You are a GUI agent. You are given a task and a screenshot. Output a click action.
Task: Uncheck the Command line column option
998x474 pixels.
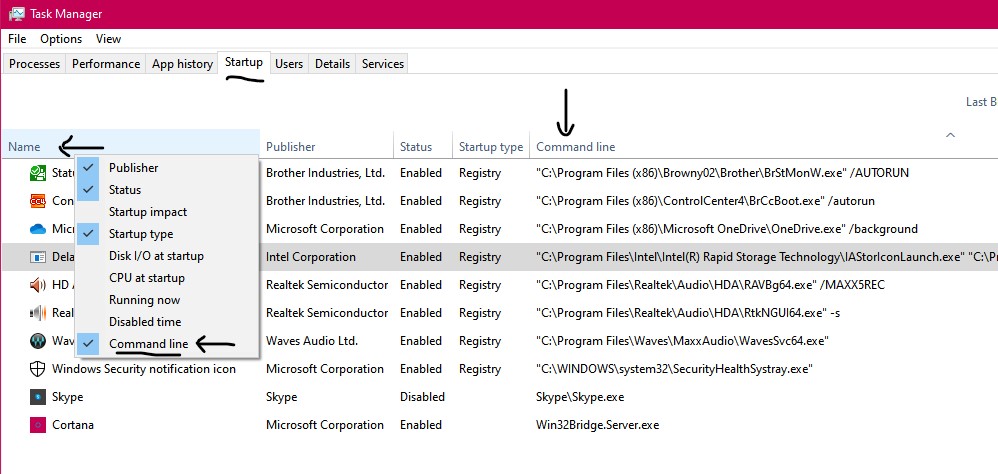click(x=167, y=344)
